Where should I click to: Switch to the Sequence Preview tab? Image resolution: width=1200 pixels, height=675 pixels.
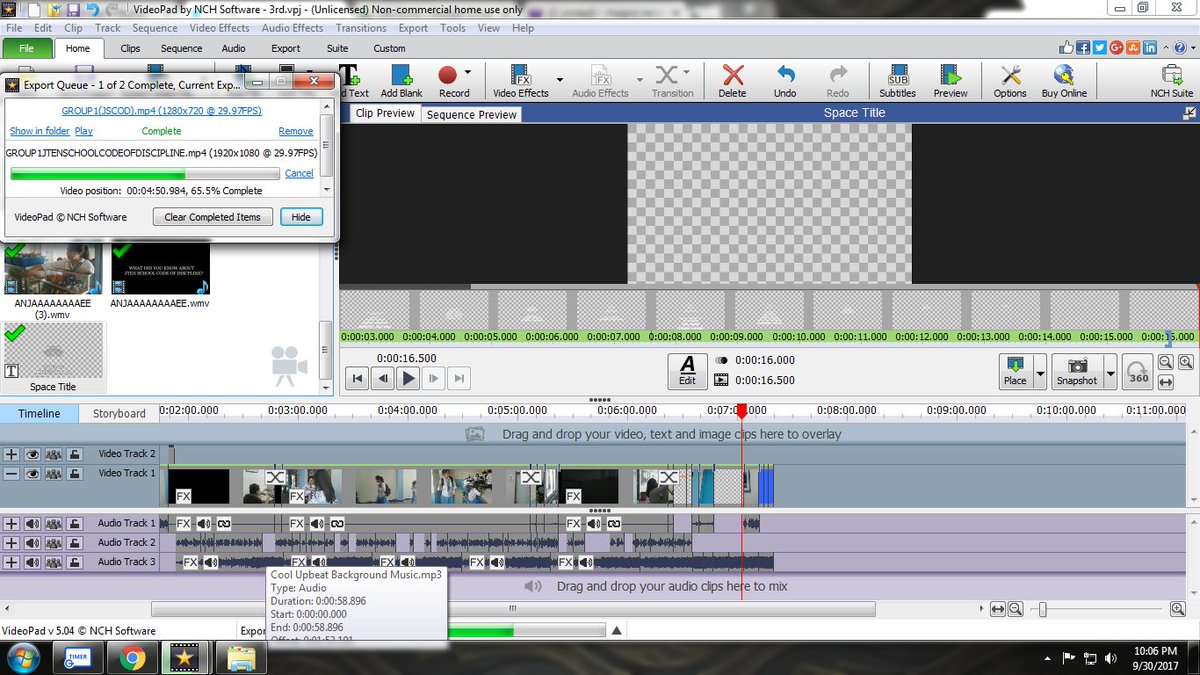[472, 114]
